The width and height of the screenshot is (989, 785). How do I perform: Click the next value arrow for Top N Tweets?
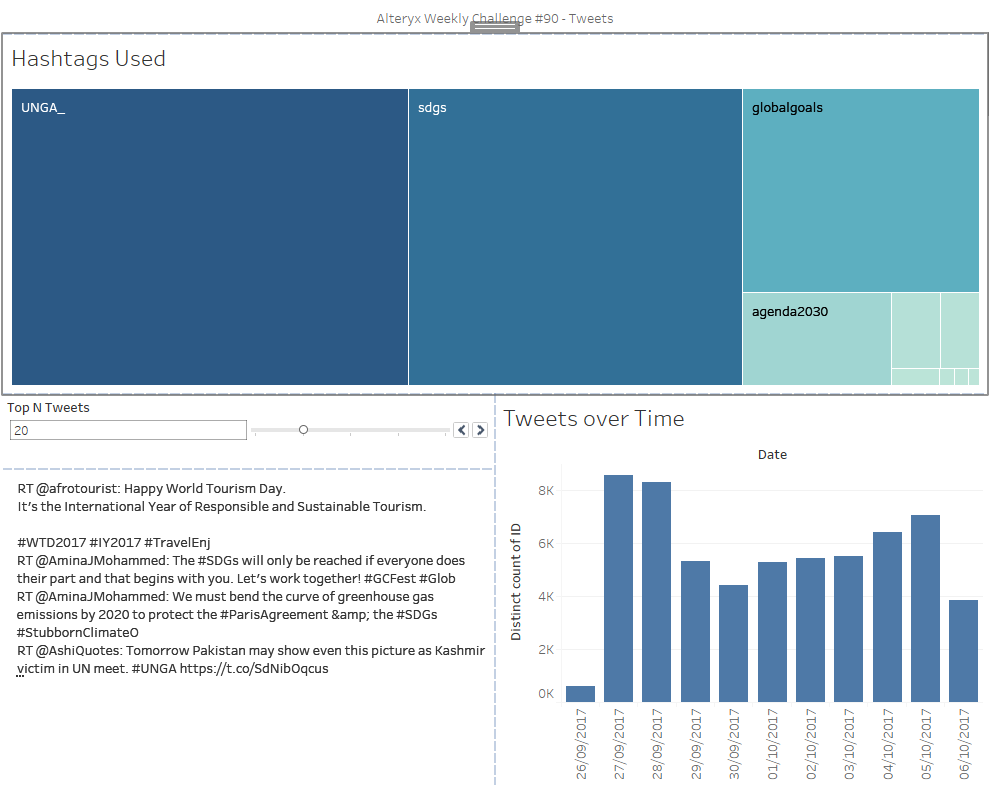(x=480, y=430)
